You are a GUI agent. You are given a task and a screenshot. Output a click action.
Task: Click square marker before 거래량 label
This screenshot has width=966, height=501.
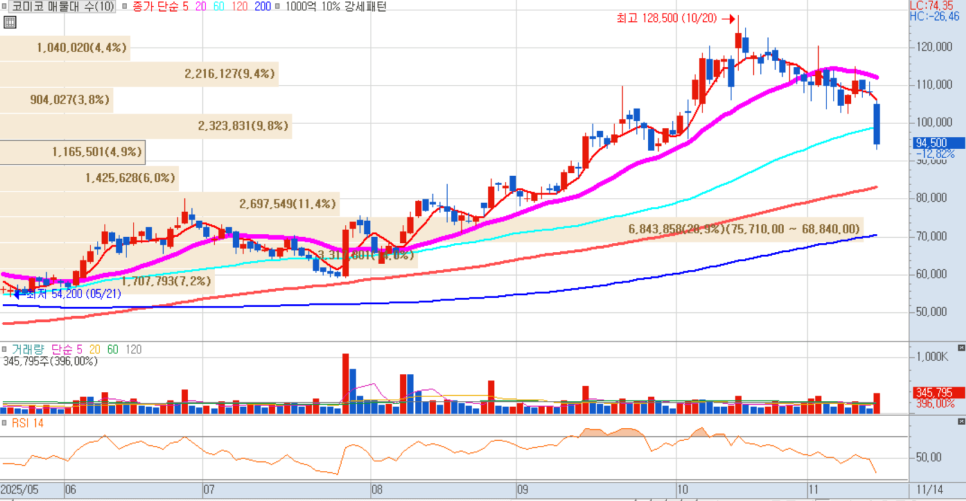[4, 349]
